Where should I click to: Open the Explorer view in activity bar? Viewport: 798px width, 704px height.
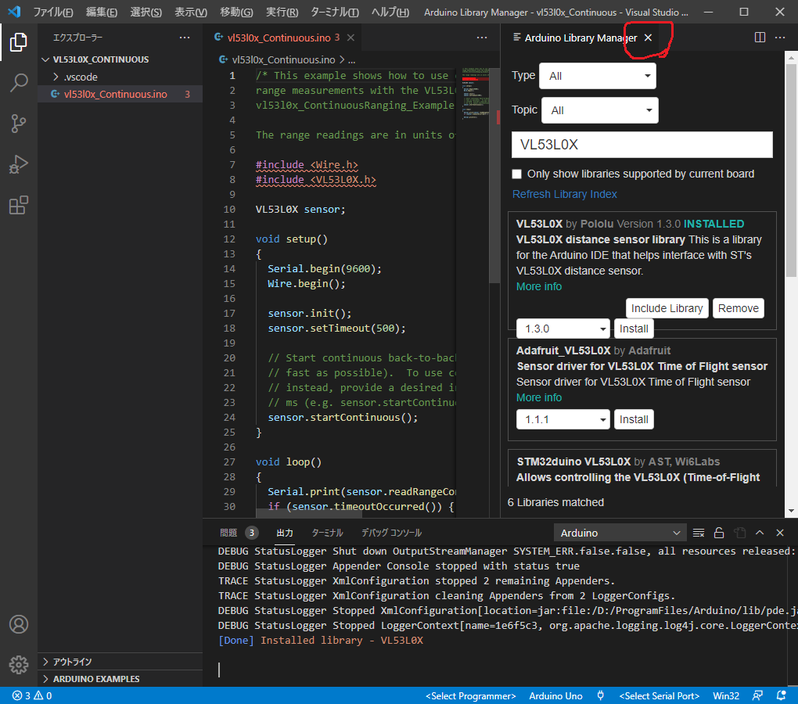pos(18,42)
